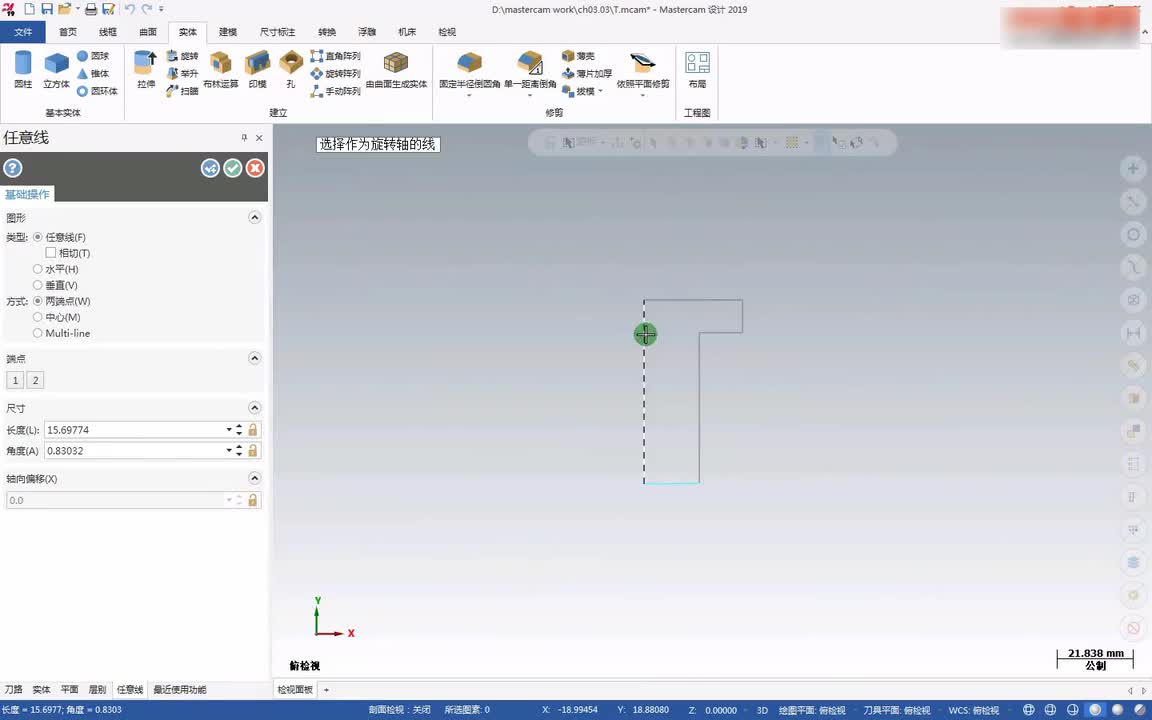Start the 举升 loft command

pos(182,73)
